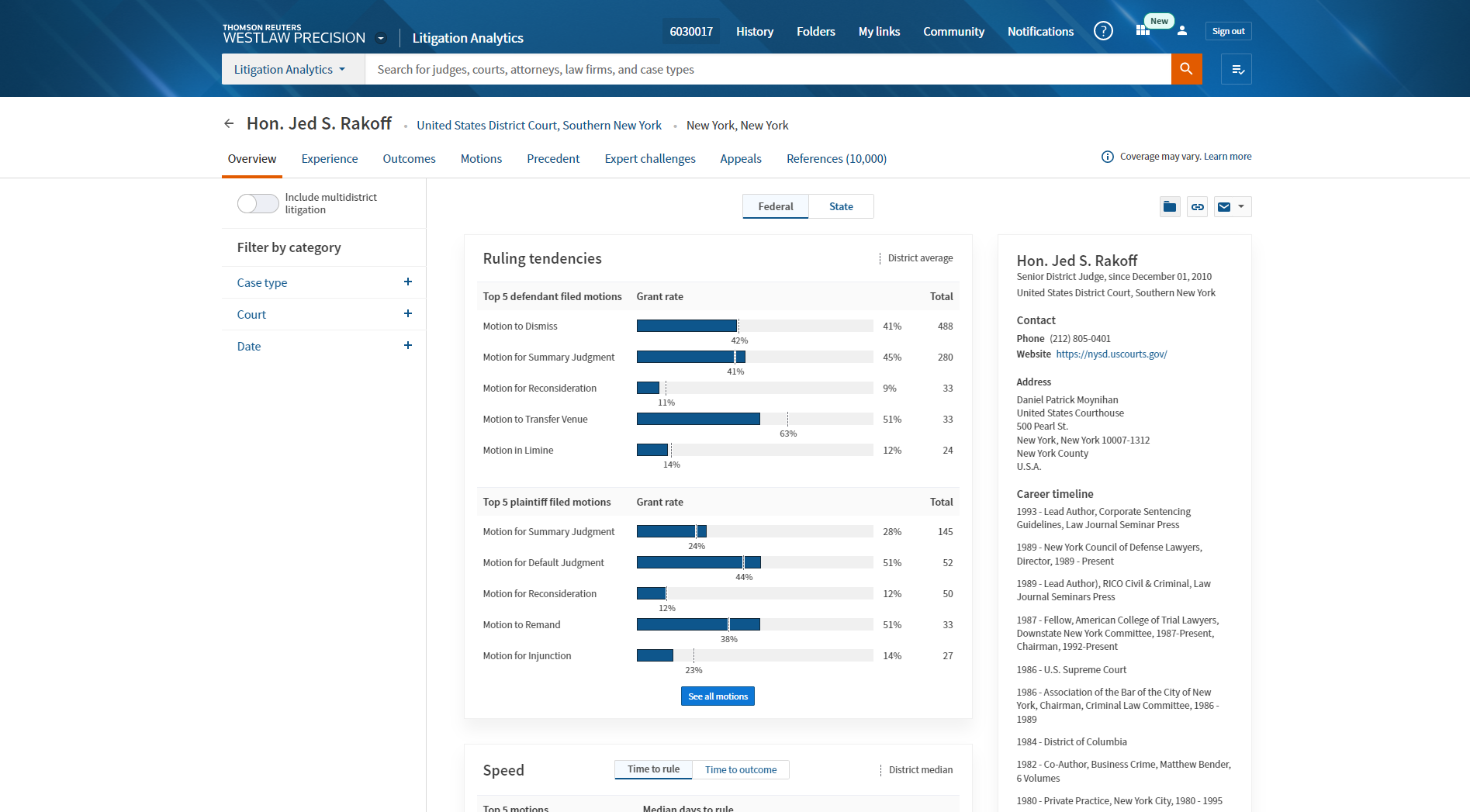Expand the Date filter
The height and width of the screenshot is (812, 1470).
(408, 346)
